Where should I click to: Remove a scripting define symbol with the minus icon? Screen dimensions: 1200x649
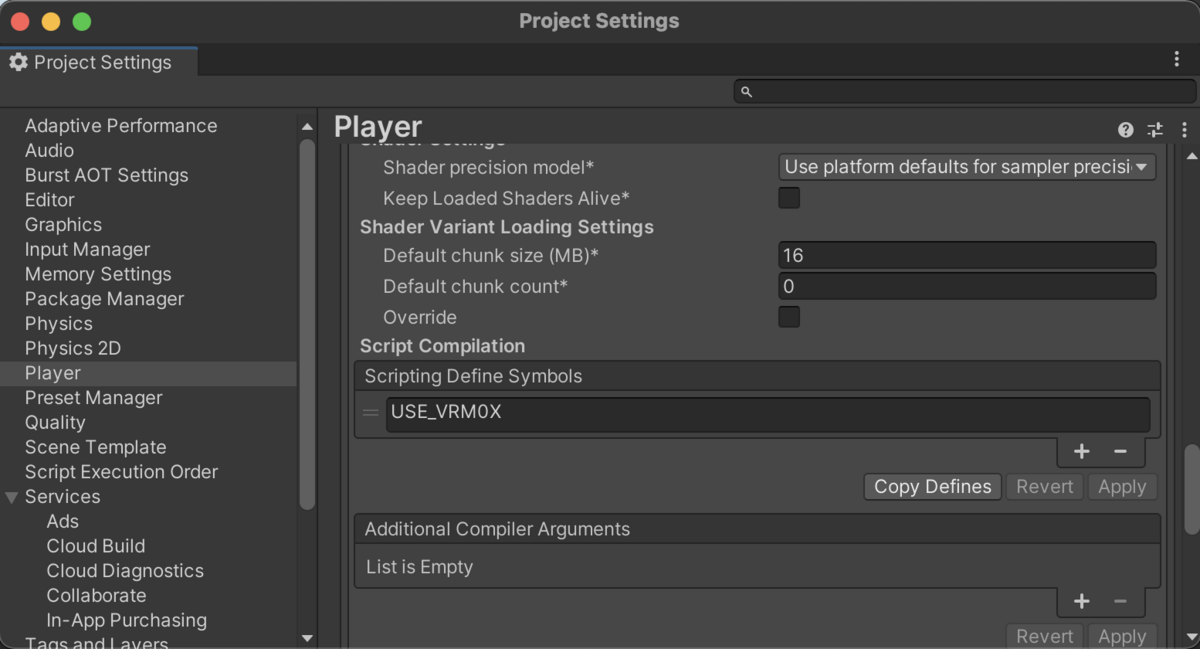pos(1121,451)
